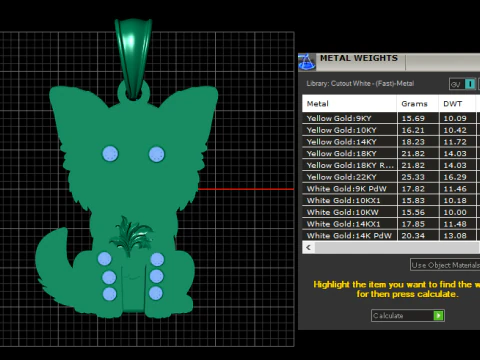Select the Yellow Gold:9KY row
The height and width of the screenshot is (360, 480).
click(x=391, y=118)
